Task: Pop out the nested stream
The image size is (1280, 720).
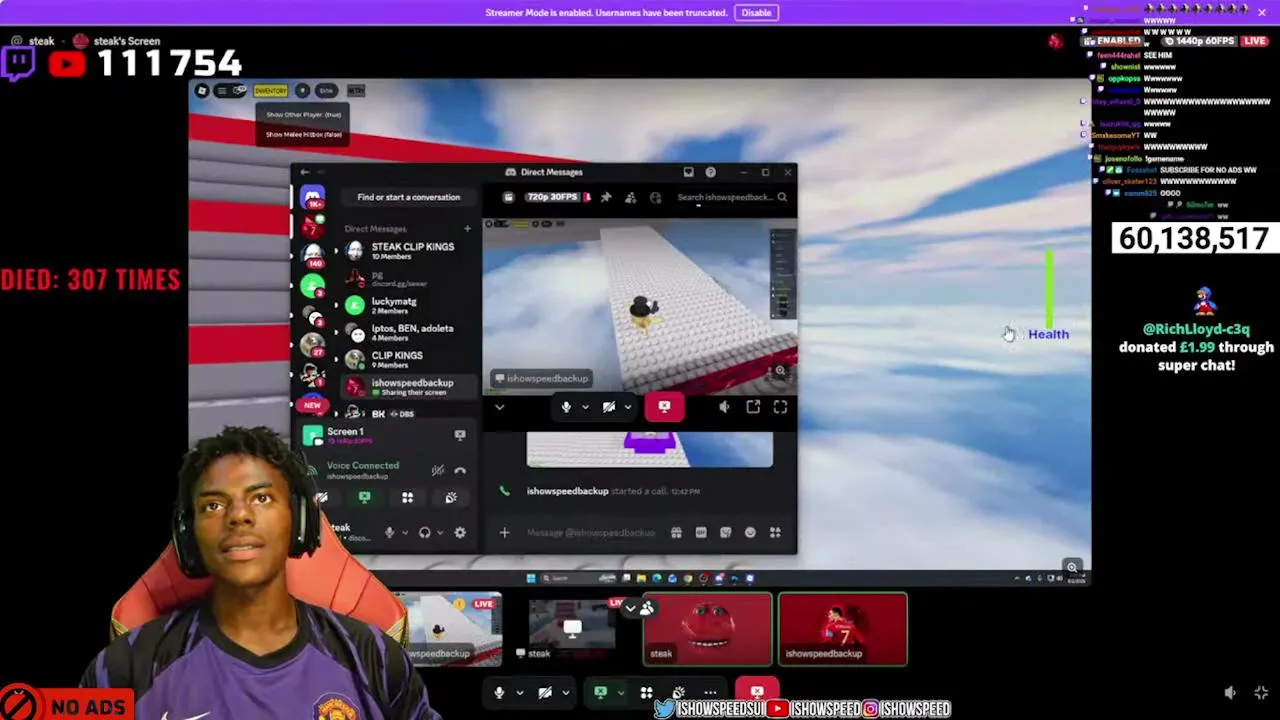Action: 753,407
